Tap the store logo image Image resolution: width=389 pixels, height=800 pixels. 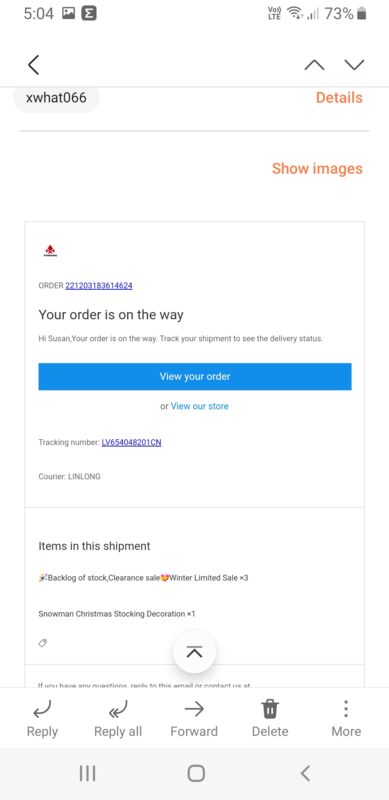tap(50, 251)
